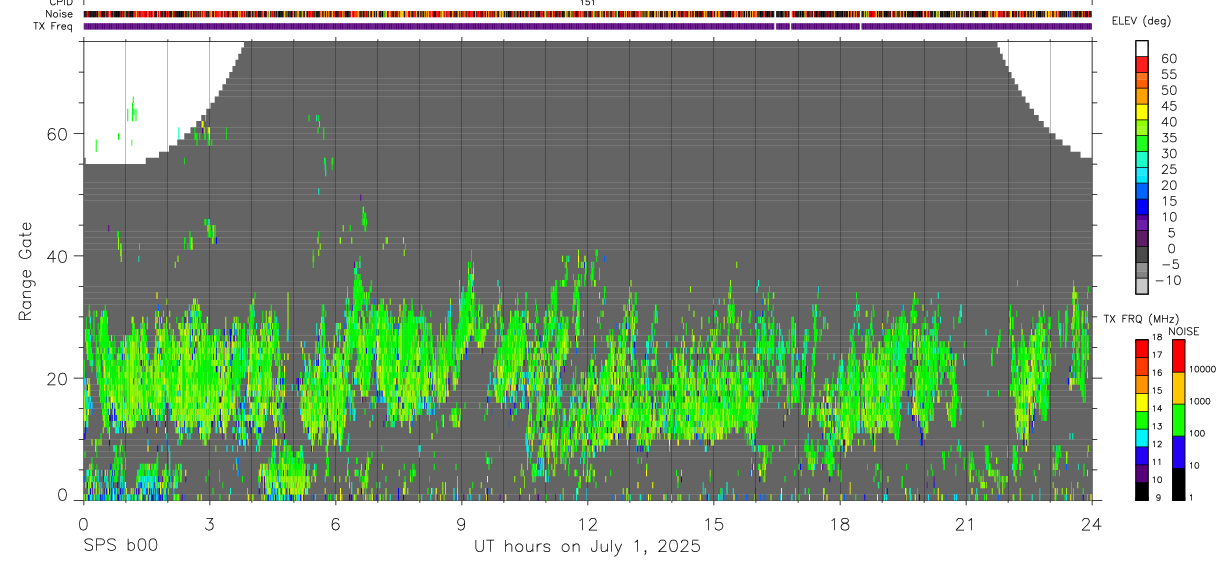Click the TX FRQ (MHz) legend heading
Image resolution: width=1228 pixels, height=567 pixels.
pyautogui.click(x=1134, y=318)
